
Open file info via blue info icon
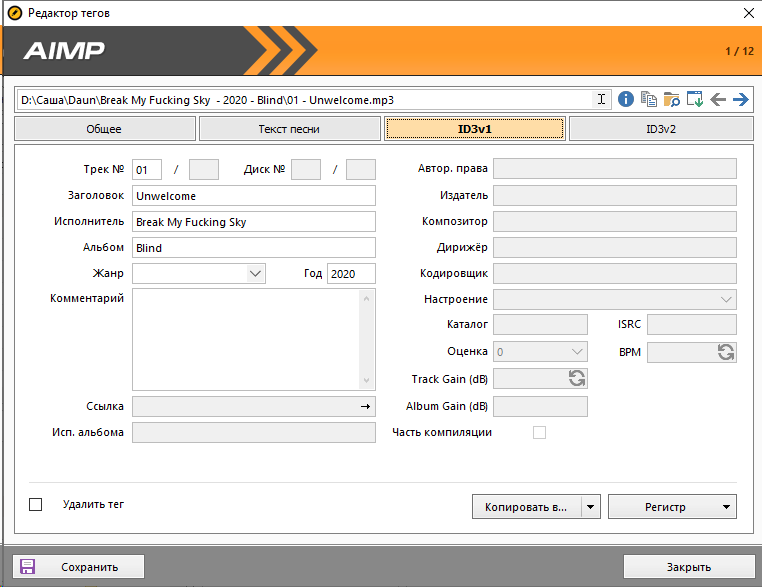pyautogui.click(x=625, y=100)
